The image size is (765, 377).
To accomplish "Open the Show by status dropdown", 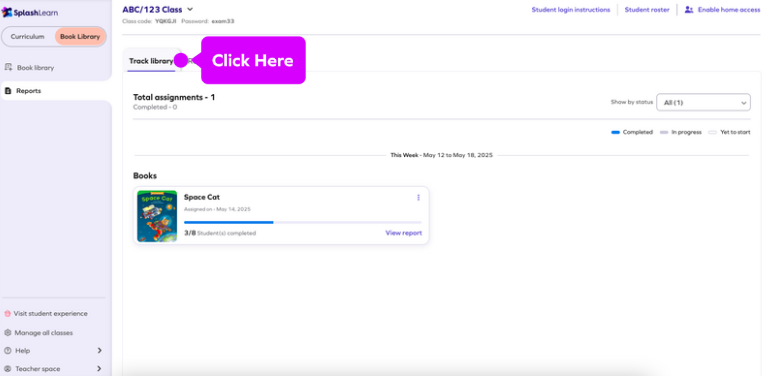I will (x=703, y=102).
